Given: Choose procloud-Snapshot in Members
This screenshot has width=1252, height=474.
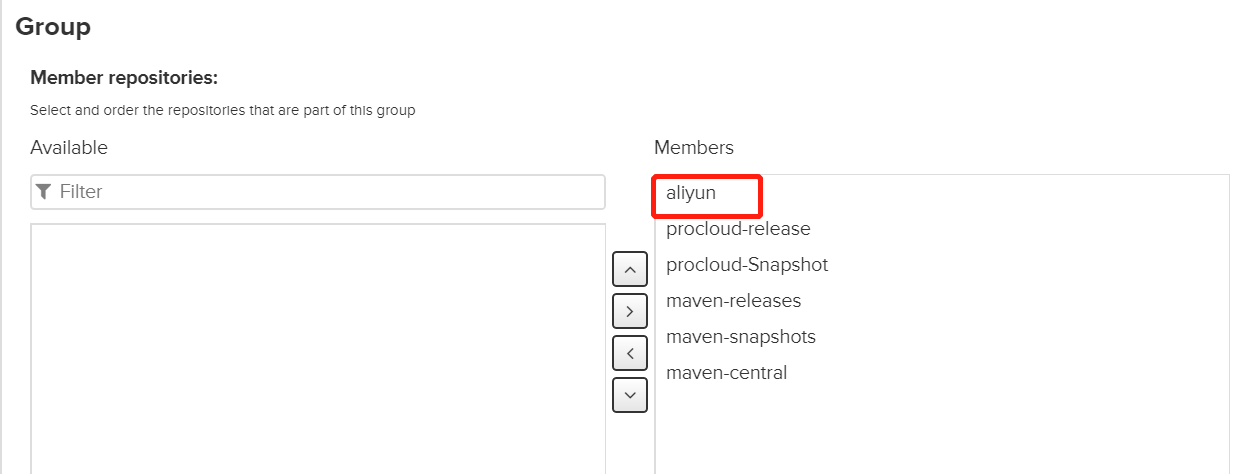Looking at the screenshot, I should (x=747, y=265).
